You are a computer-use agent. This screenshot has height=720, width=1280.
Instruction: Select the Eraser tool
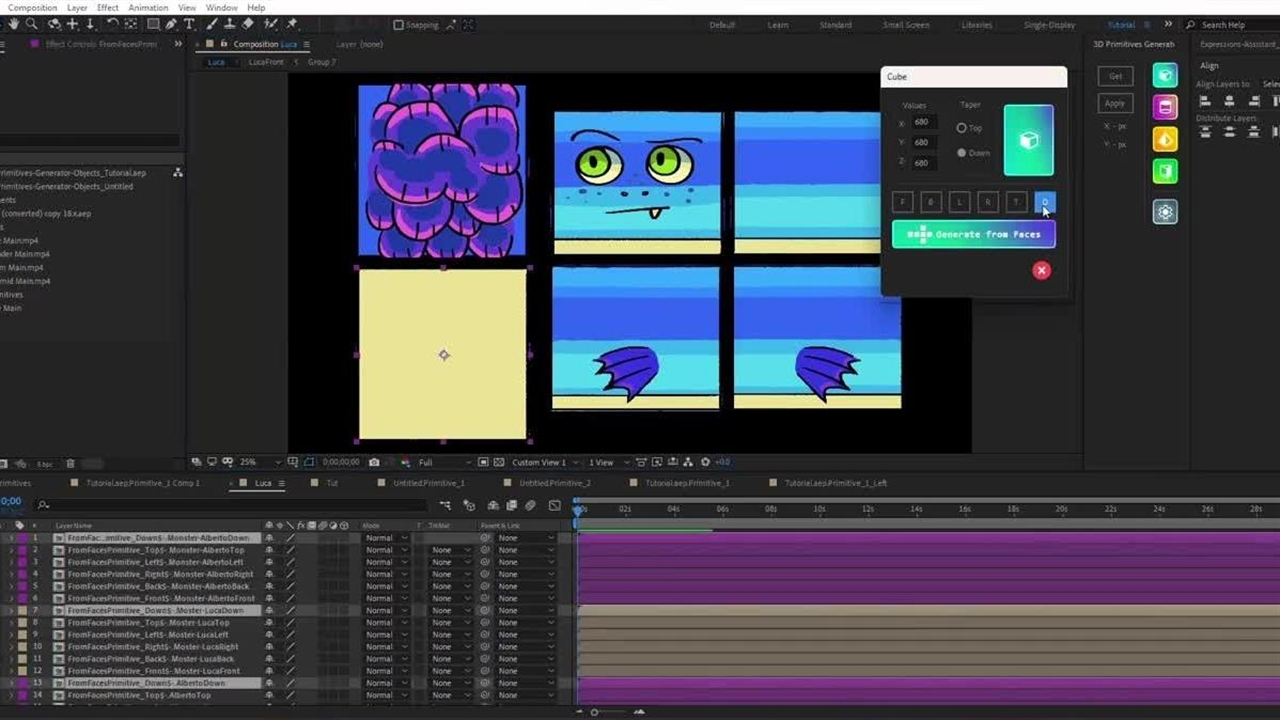[248, 24]
